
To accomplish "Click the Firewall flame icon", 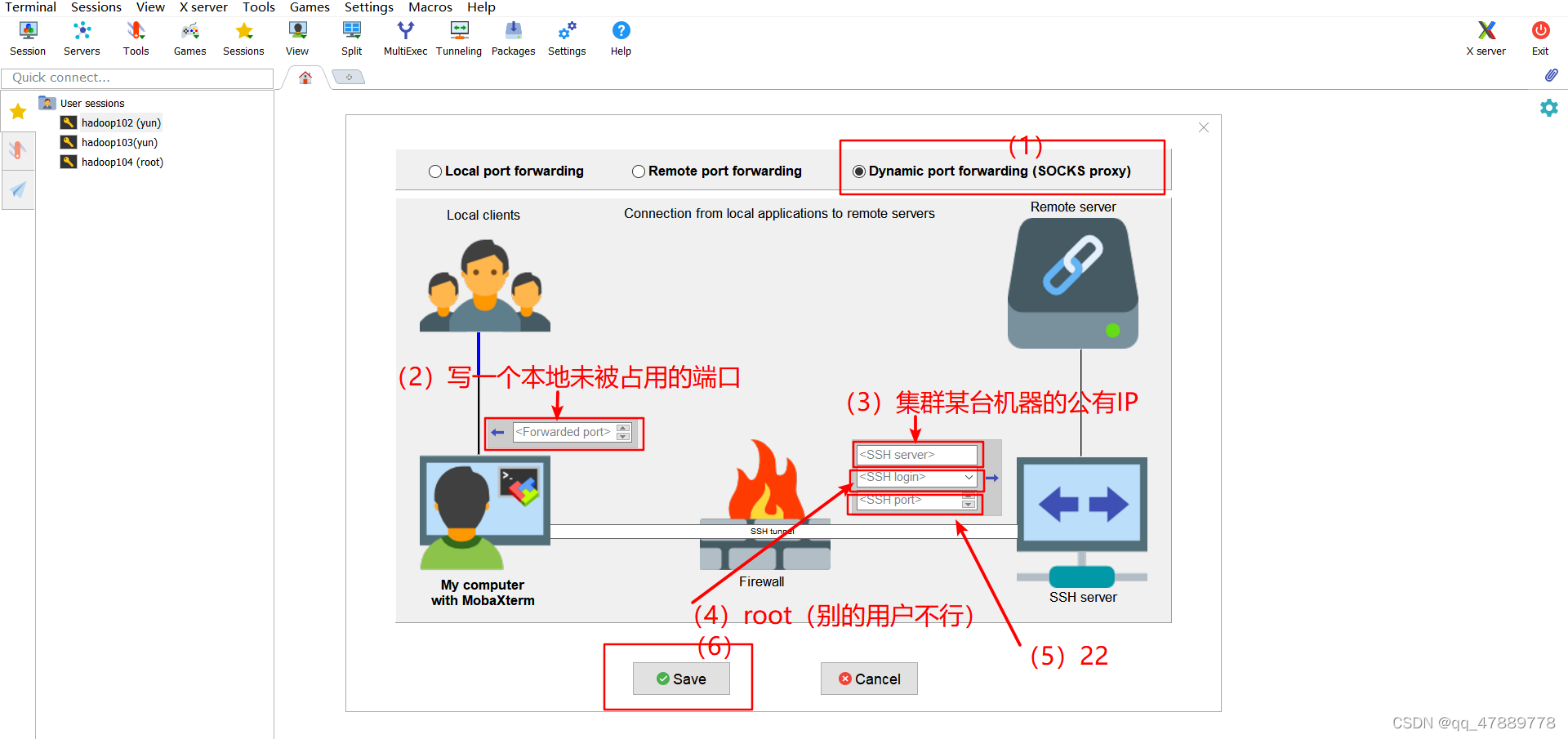I will pos(765,504).
